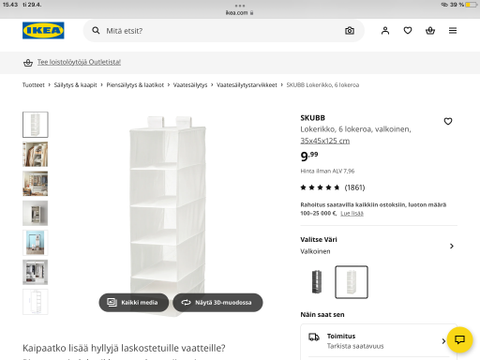Open the favorites heart in header
480x360 pixels.
[408, 31]
